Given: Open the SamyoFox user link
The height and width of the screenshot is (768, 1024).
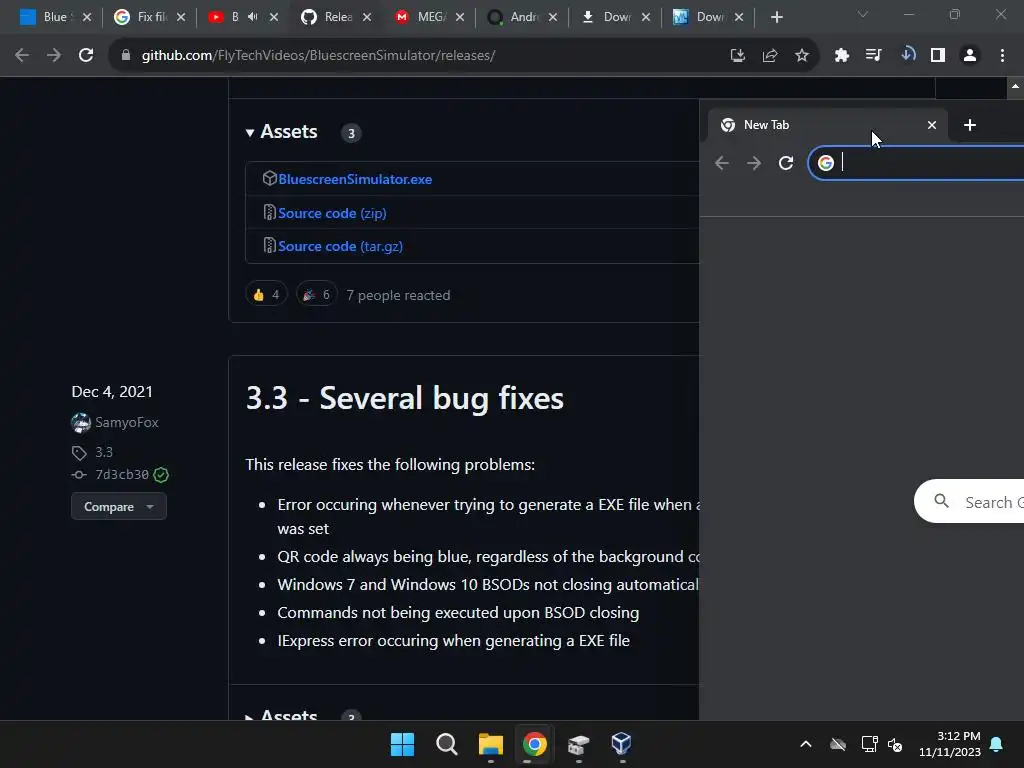Looking at the screenshot, I should pos(127,423).
